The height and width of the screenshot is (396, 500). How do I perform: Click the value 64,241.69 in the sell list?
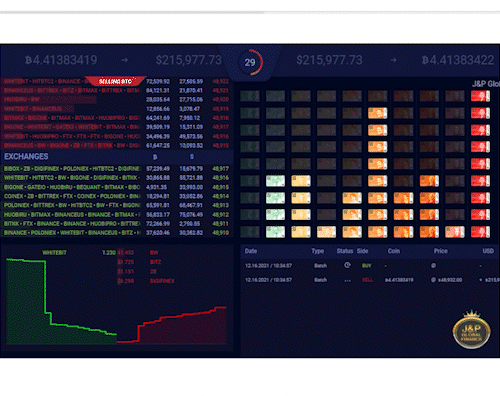[158, 118]
